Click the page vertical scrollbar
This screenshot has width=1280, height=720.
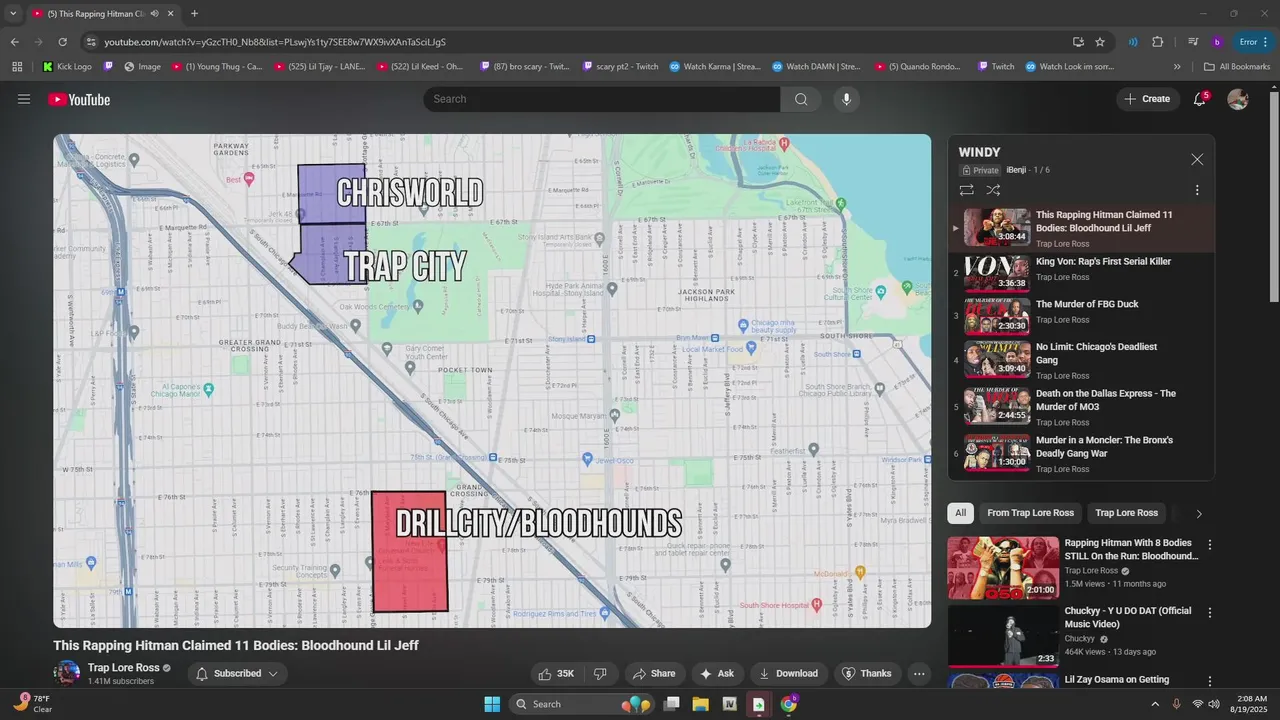click(x=1273, y=196)
